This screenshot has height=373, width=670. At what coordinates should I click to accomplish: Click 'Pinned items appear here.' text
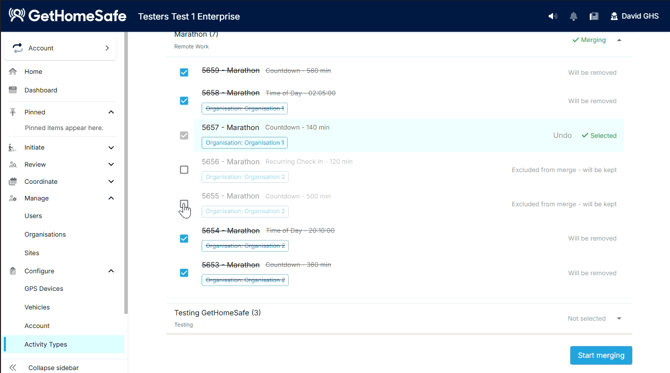[x=64, y=128]
